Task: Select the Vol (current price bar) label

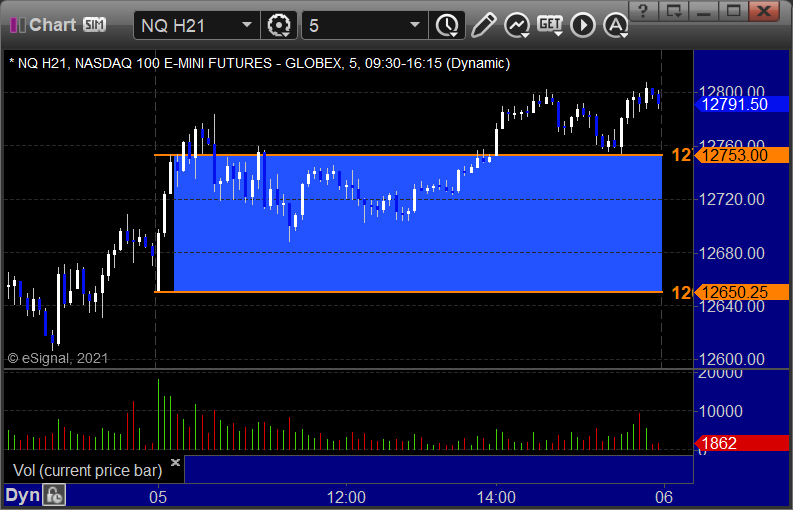Action: pos(87,470)
